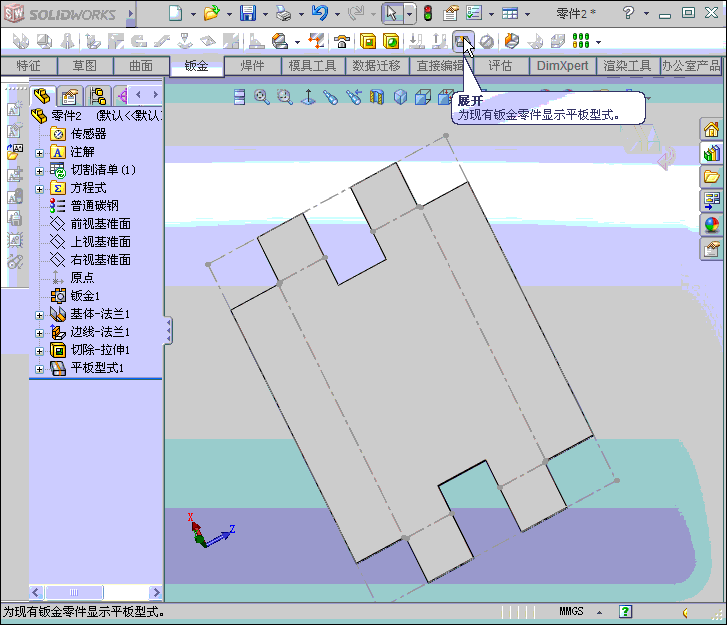Click the Unfold sheet metal icon

(x=416, y=41)
